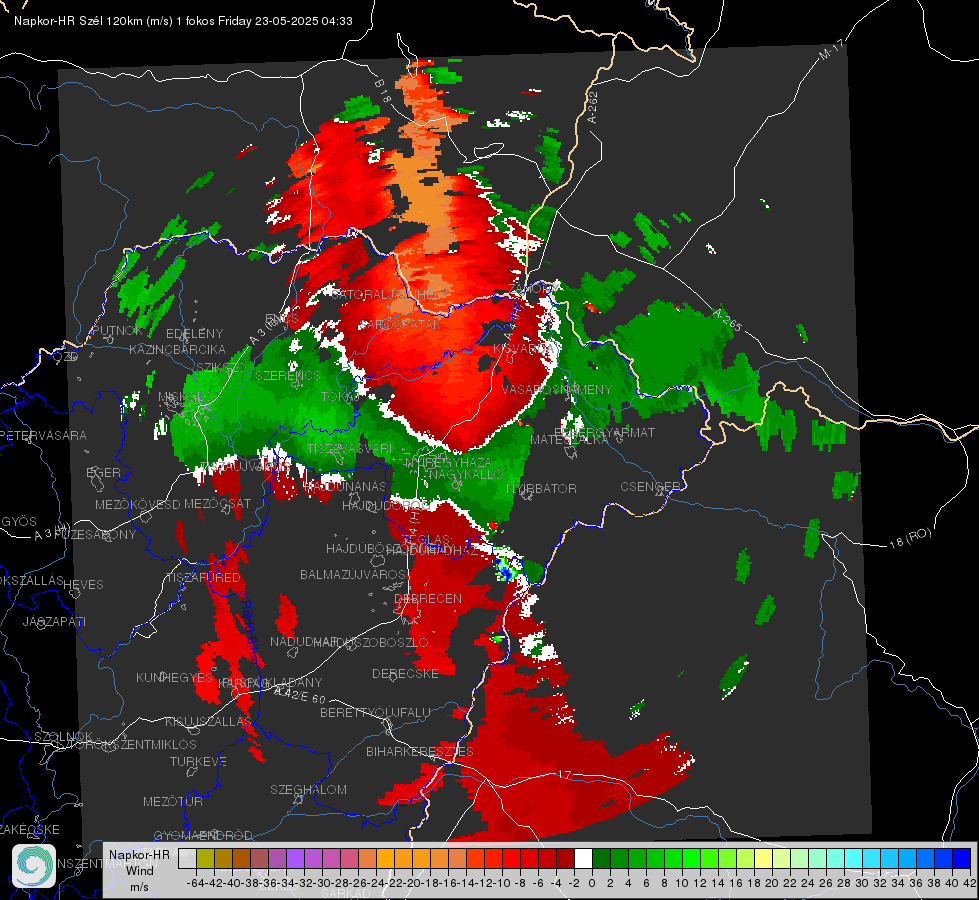Image resolution: width=979 pixels, height=900 pixels.
Task: Select the BIHARKERESZTES label
Action: [420, 751]
